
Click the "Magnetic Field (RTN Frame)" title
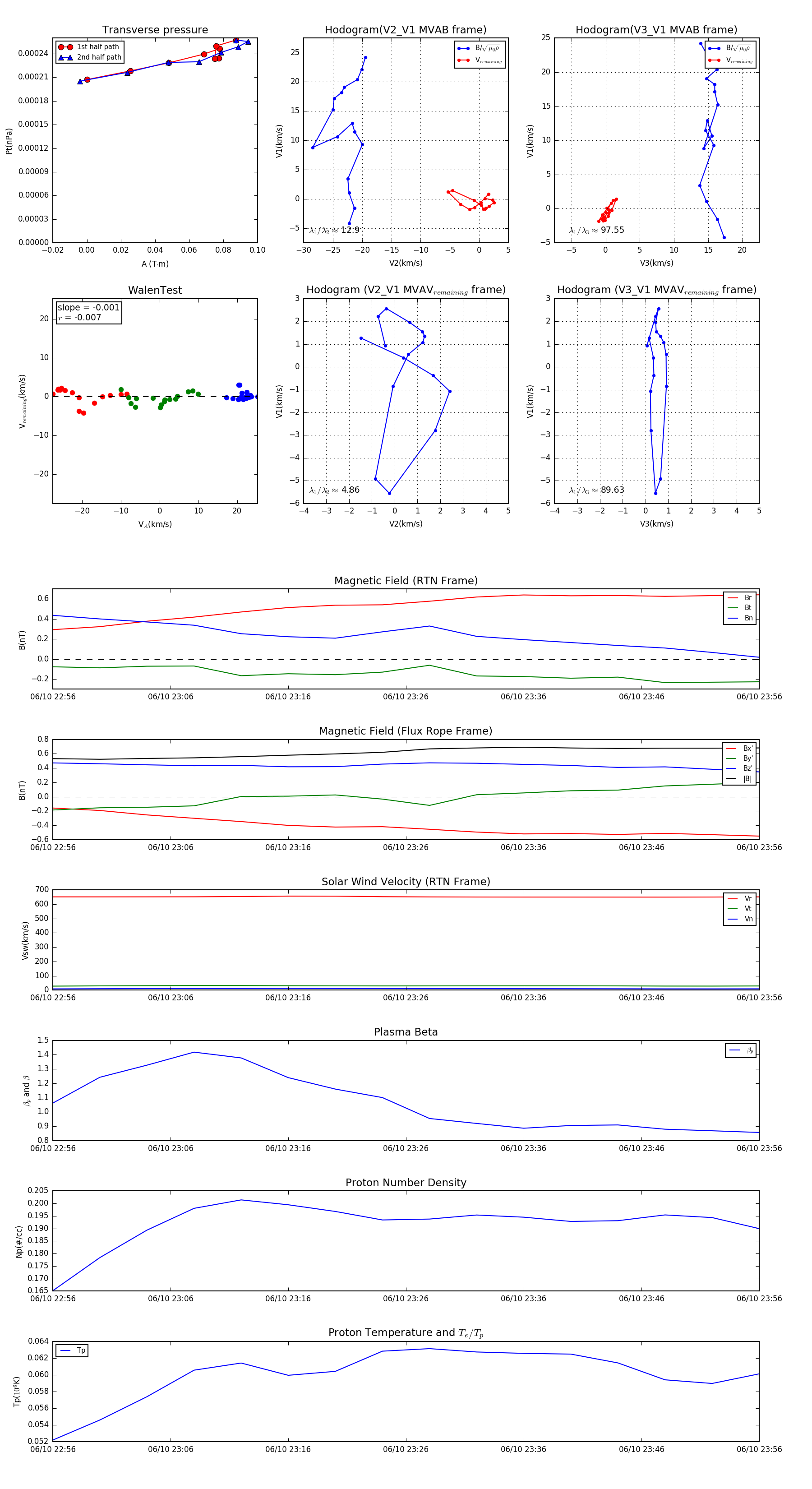click(406, 581)
